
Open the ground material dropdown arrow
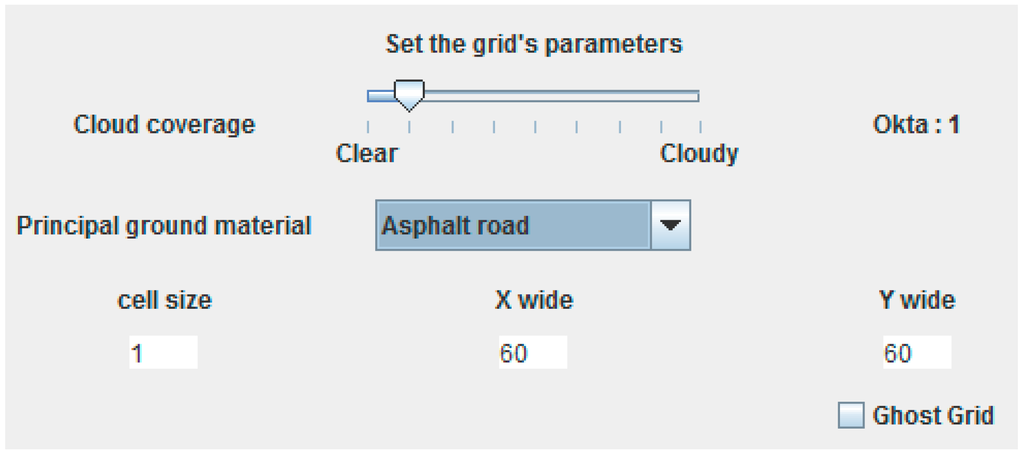tap(670, 225)
